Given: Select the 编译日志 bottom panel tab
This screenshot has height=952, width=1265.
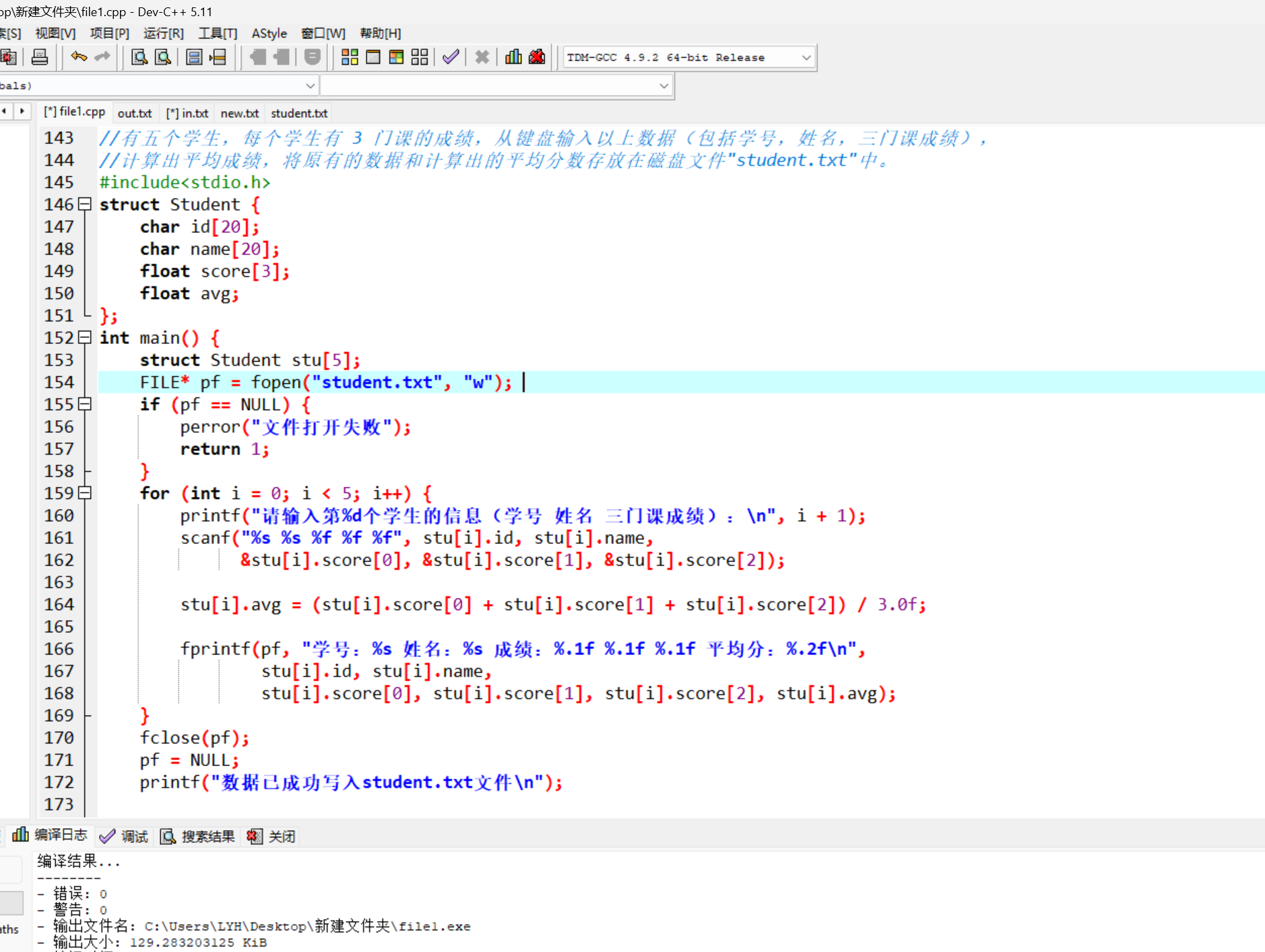Looking at the screenshot, I should [x=50, y=835].
